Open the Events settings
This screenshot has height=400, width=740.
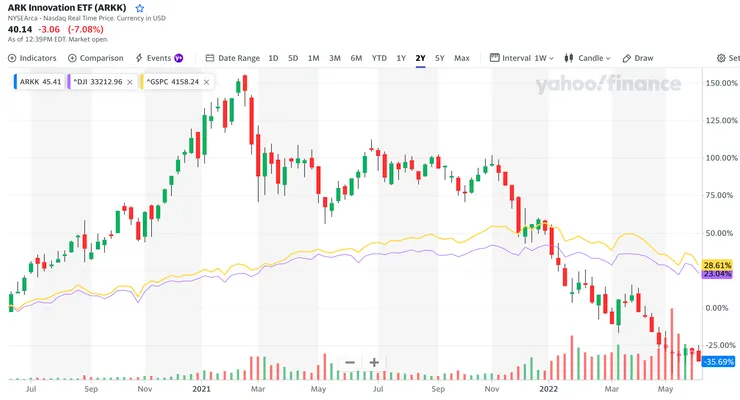coord(160,58)
